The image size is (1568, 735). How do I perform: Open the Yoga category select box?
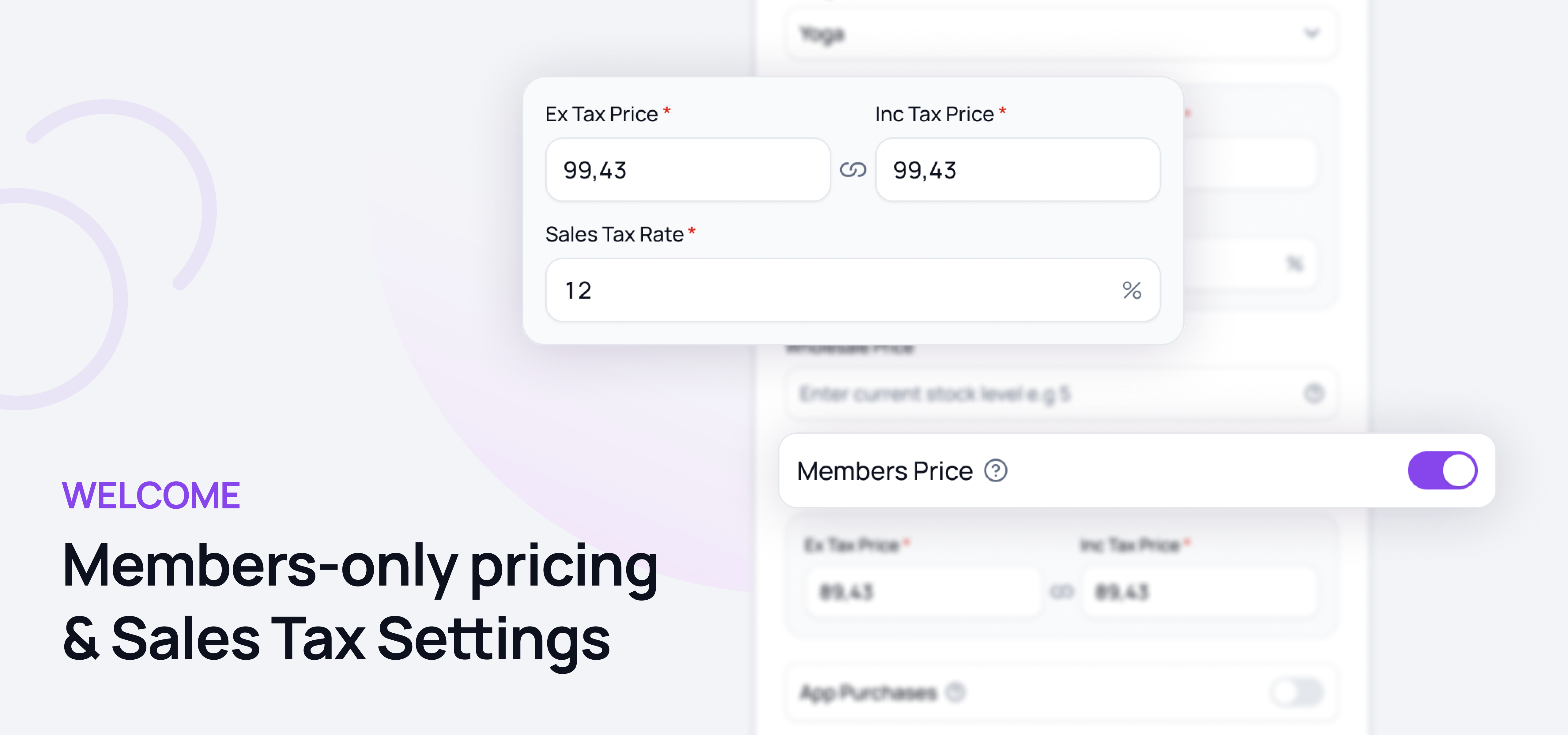click(1035, 33)
